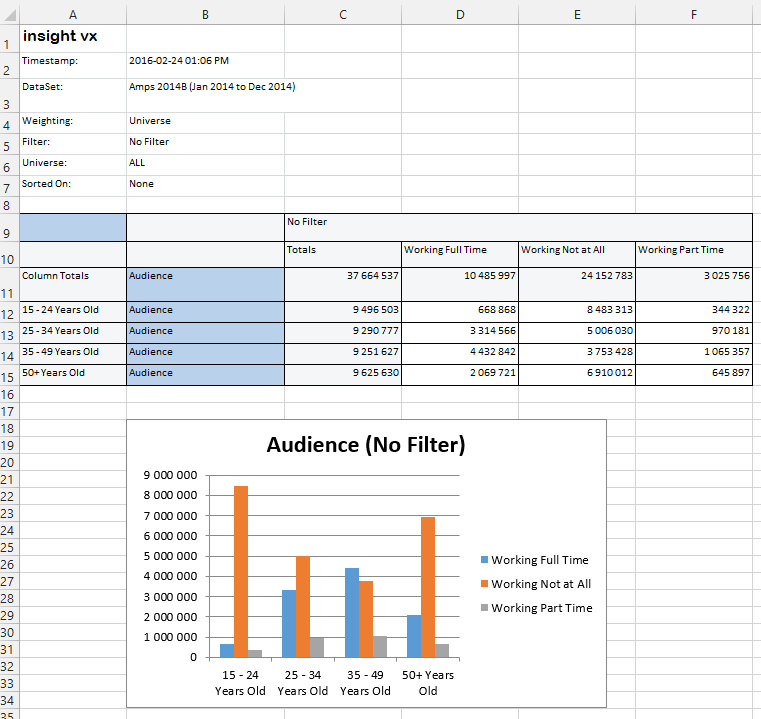Click the '344 322' cell

point(694,312)
